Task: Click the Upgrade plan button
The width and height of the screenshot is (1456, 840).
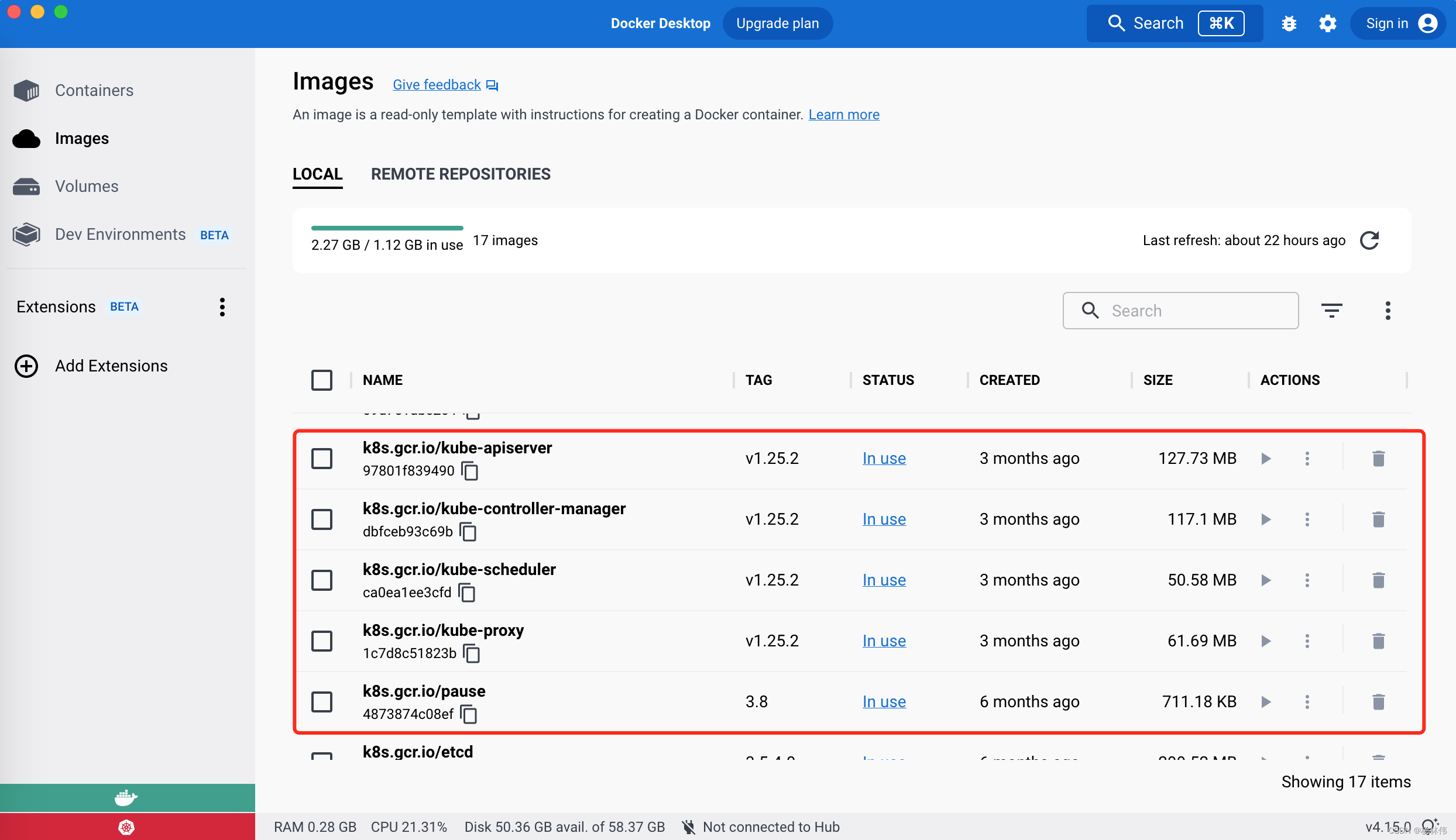Action: 777,23
